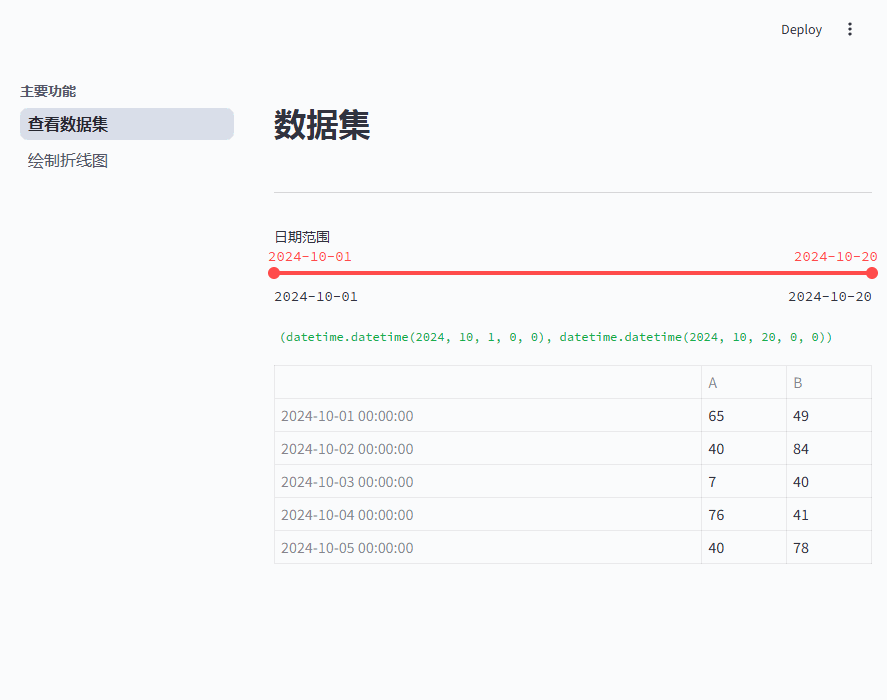Click the middle of the date range track
Viewport: 887px width, 700px height.
tap(573, 273)
